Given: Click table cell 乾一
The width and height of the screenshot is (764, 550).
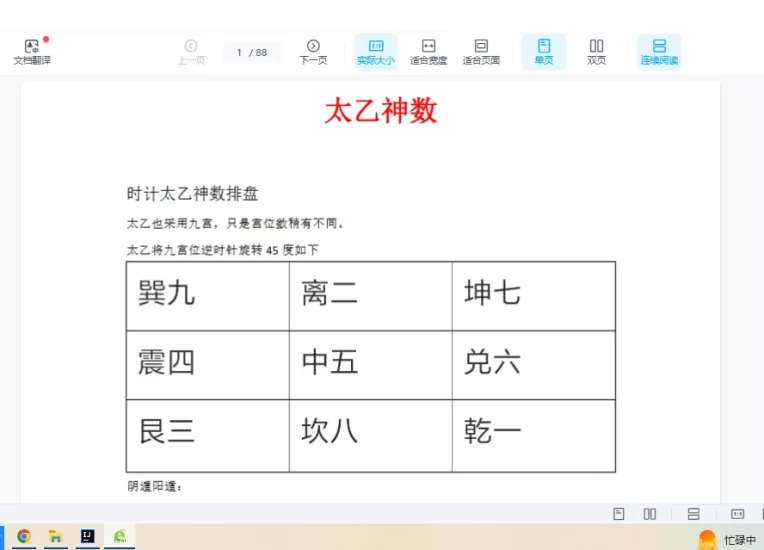Looking at the screenshot, I should [534, 436].
